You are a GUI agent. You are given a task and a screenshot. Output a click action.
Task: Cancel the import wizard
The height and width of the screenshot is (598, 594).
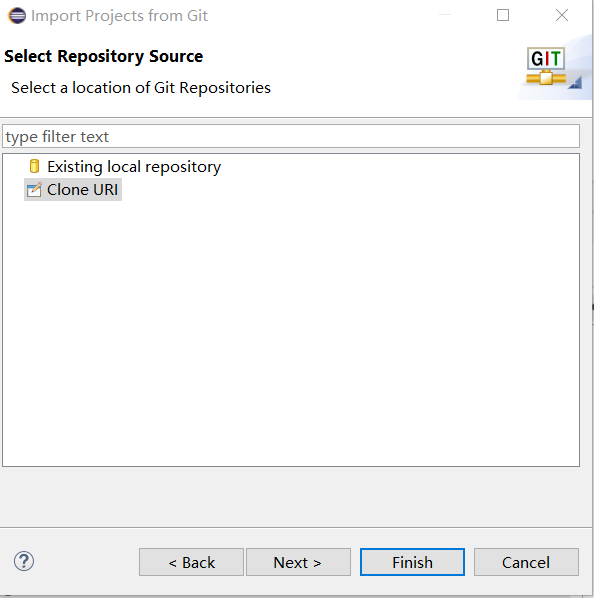point(526,562)
